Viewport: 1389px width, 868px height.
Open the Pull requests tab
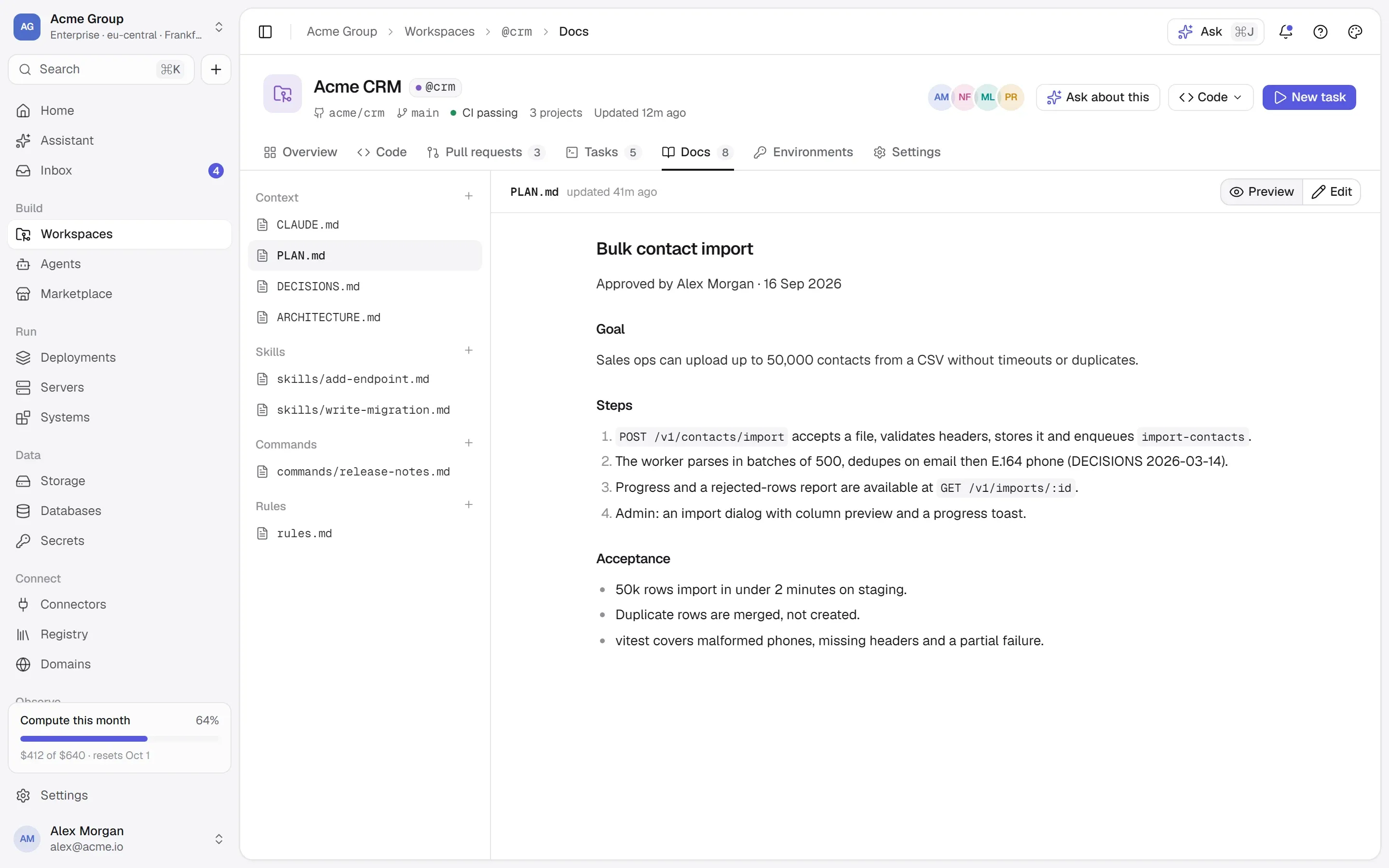[486, 152]
